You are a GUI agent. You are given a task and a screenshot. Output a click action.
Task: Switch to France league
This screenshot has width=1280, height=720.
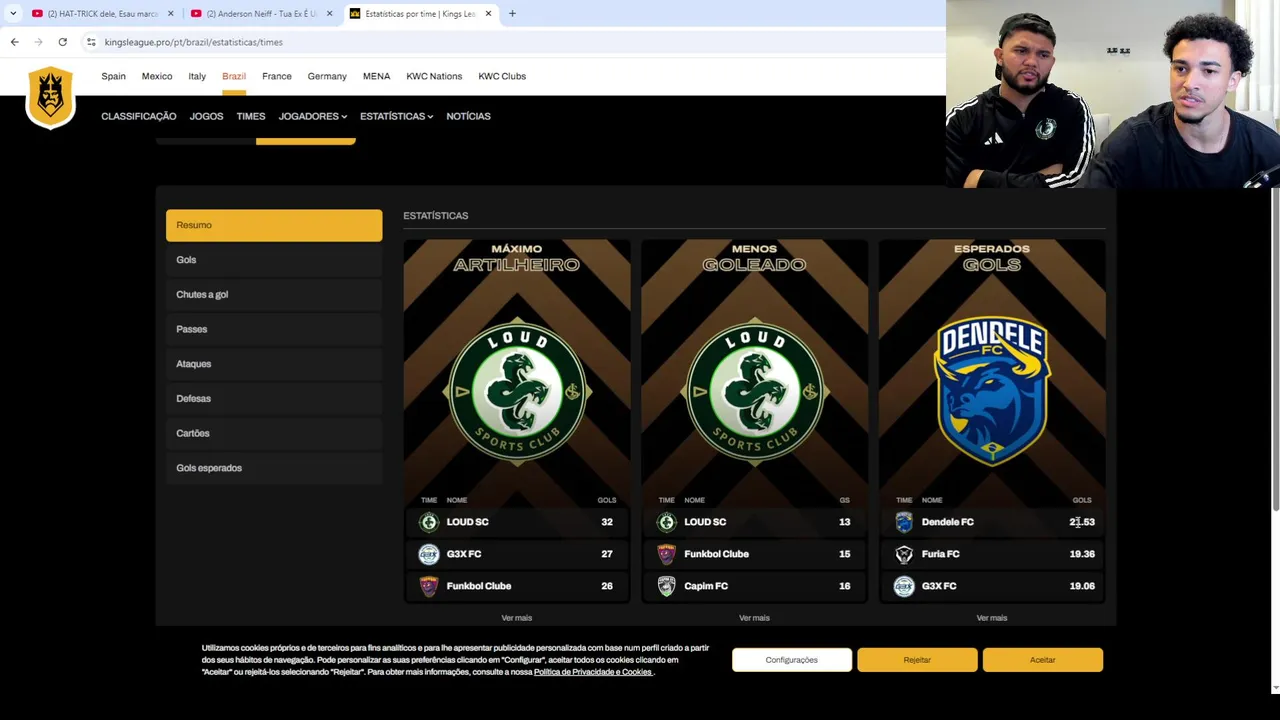tap(277, 76)
